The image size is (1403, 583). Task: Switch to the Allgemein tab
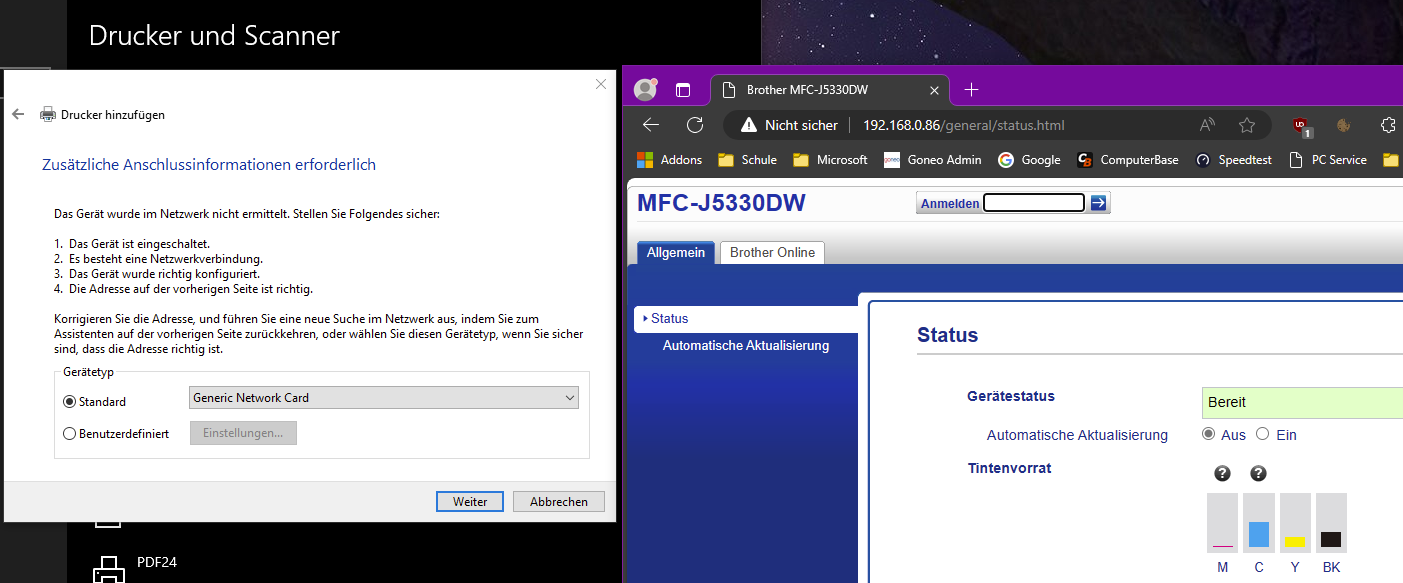click(x=675, y=253)
